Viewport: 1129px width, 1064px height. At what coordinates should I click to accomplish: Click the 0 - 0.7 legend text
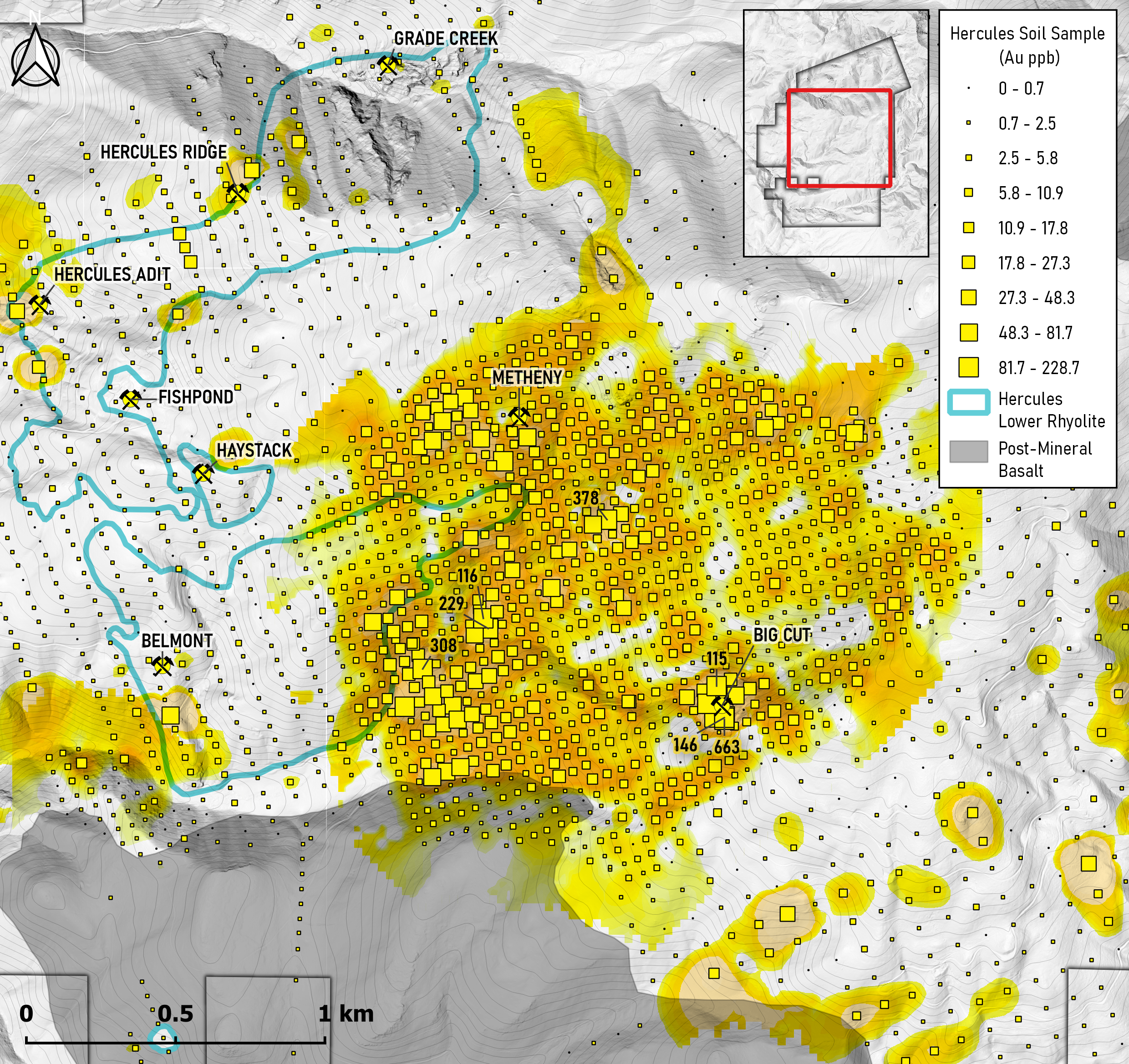[x=1021, y=89]
